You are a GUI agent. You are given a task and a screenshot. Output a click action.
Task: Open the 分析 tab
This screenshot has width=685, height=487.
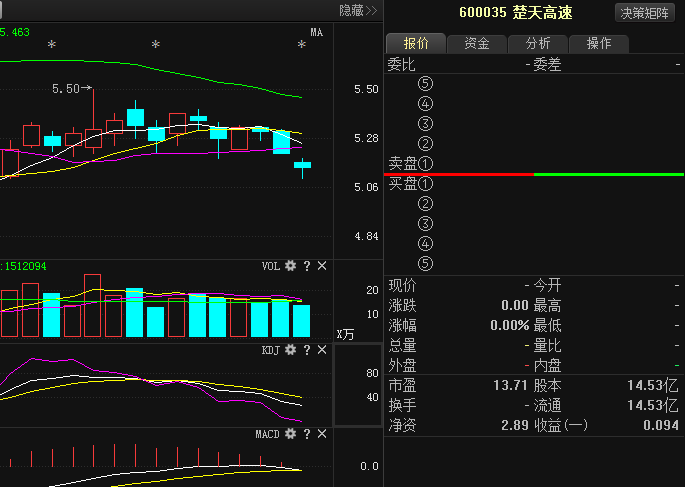click(x=538, y=43)
